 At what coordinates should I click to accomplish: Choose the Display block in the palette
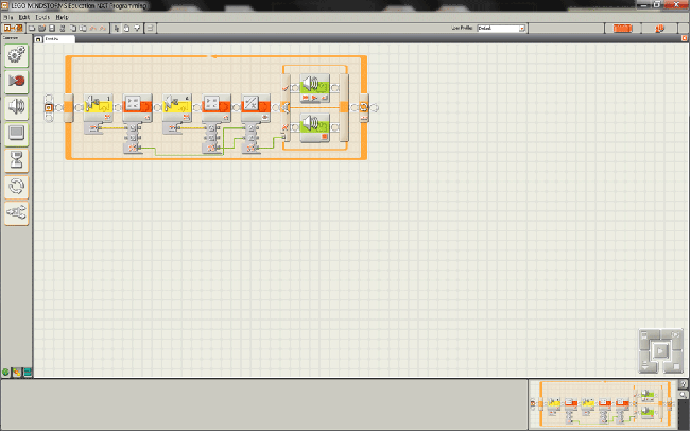[x=17, y=133]
